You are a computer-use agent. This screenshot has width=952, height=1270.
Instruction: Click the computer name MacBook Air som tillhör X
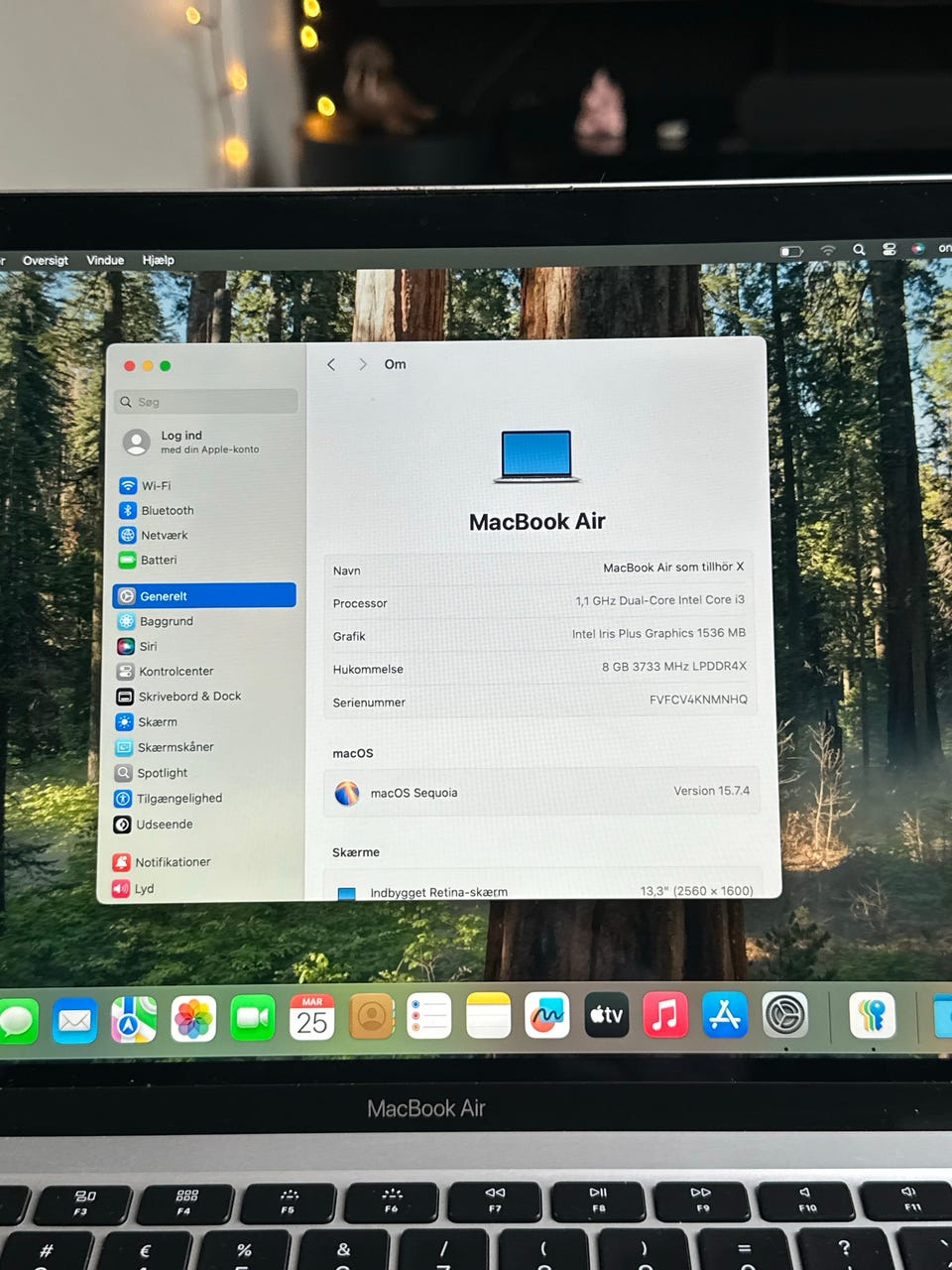coord(673,567)
